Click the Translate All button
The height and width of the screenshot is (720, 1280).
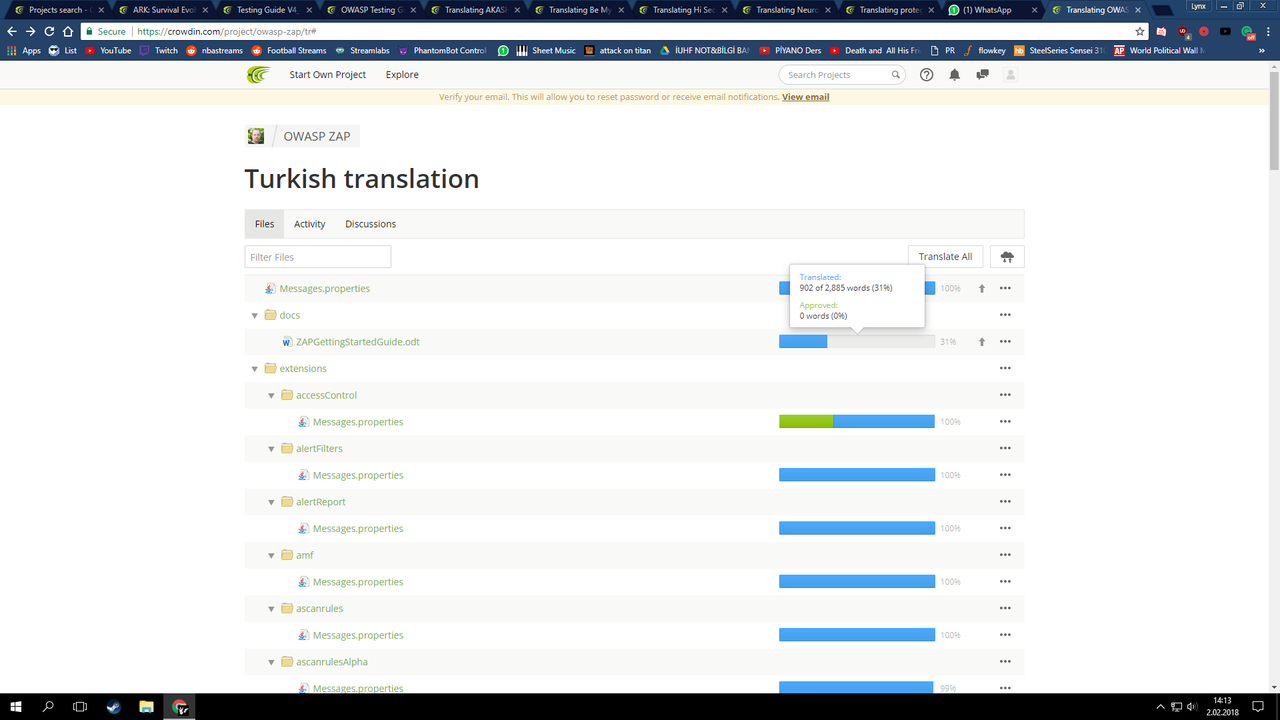point(946,257)
